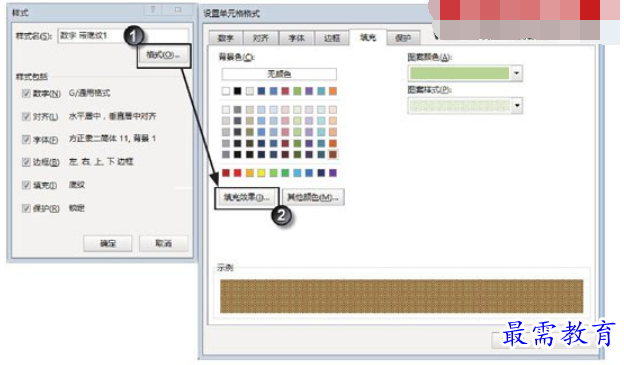Pick the green swatch in theme colors row
Viewport: 624px width, 365px height.
[x=297, y=91]
